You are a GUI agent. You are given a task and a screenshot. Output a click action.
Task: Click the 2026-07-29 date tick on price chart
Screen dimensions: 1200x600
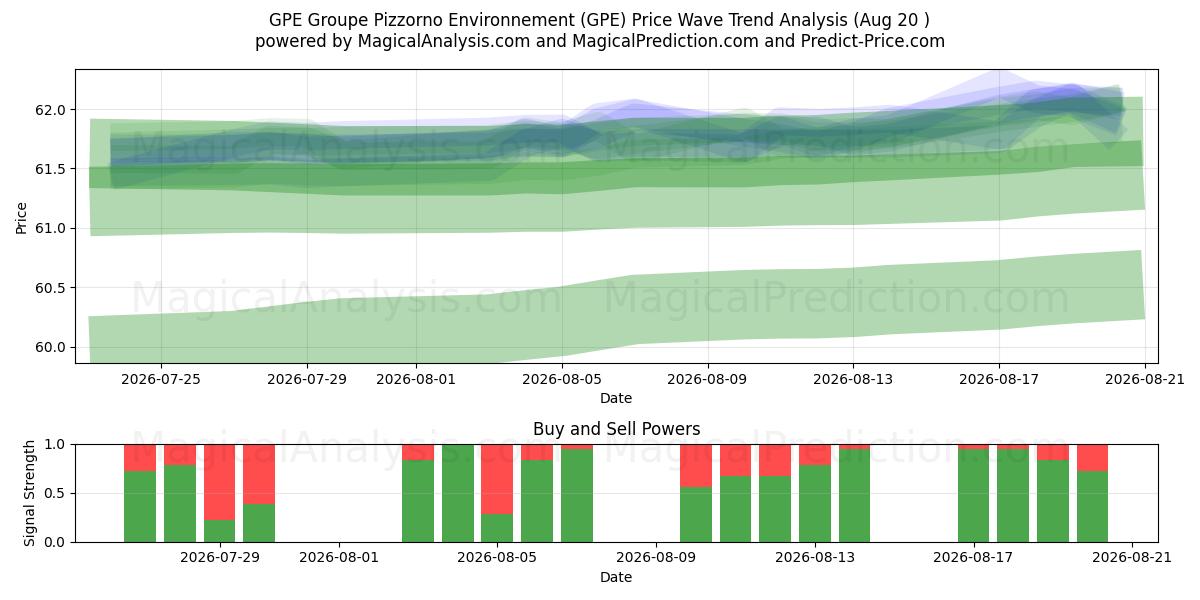coord(308,379)
